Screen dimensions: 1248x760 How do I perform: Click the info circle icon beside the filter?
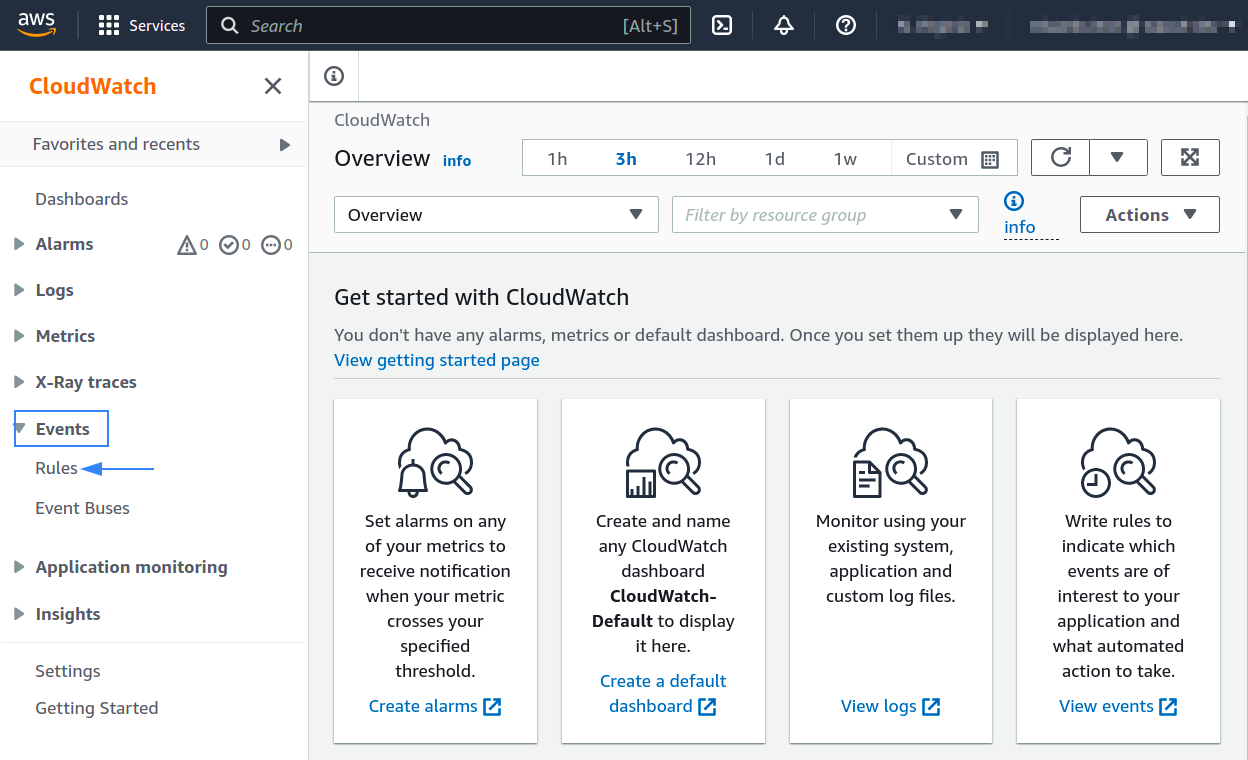(x=1015, y=201)
